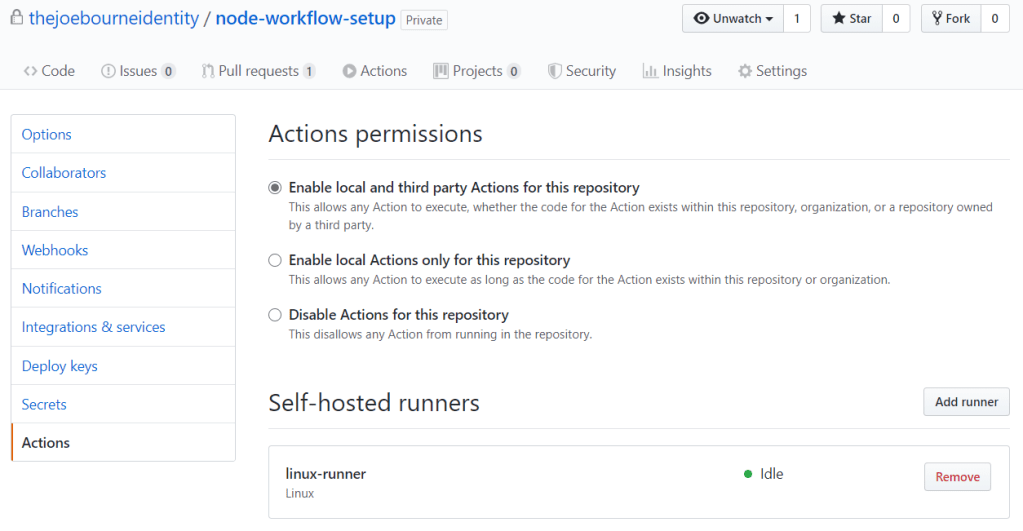Click the private repository lock icon
The image size is (1023, 531).
coord(16,17)
